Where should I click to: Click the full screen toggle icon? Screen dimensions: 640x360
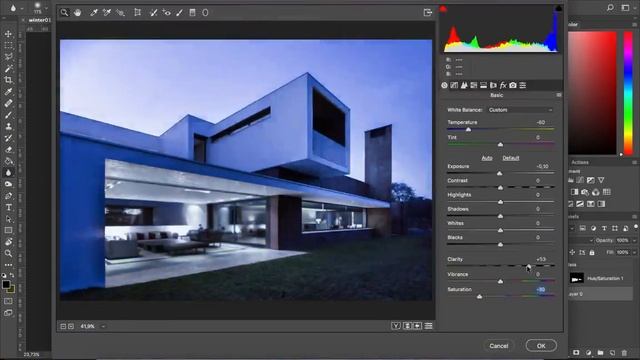(427, 13)
